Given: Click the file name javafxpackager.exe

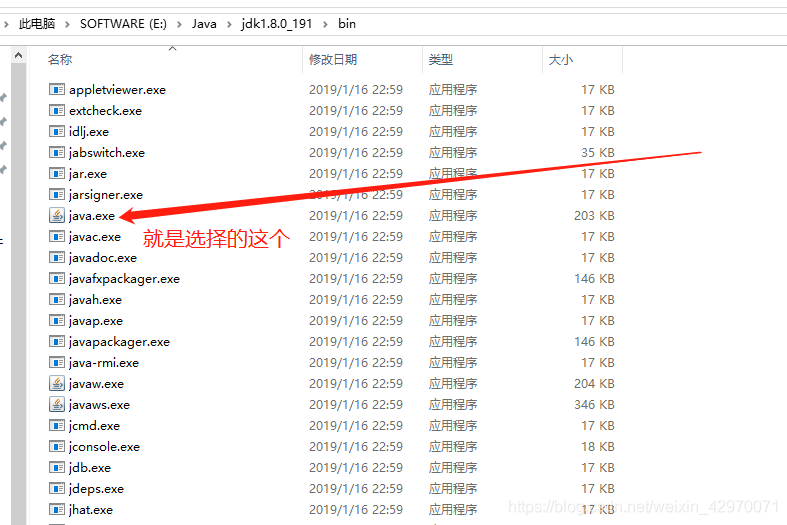Looking at the screenshot, I should tap(124, 279).
